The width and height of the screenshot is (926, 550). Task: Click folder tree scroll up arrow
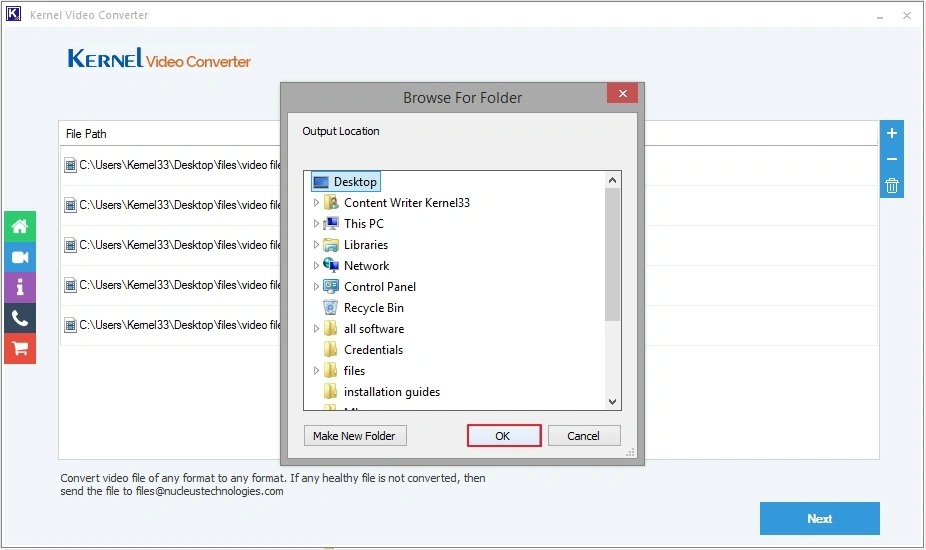(x=612, y=180)
